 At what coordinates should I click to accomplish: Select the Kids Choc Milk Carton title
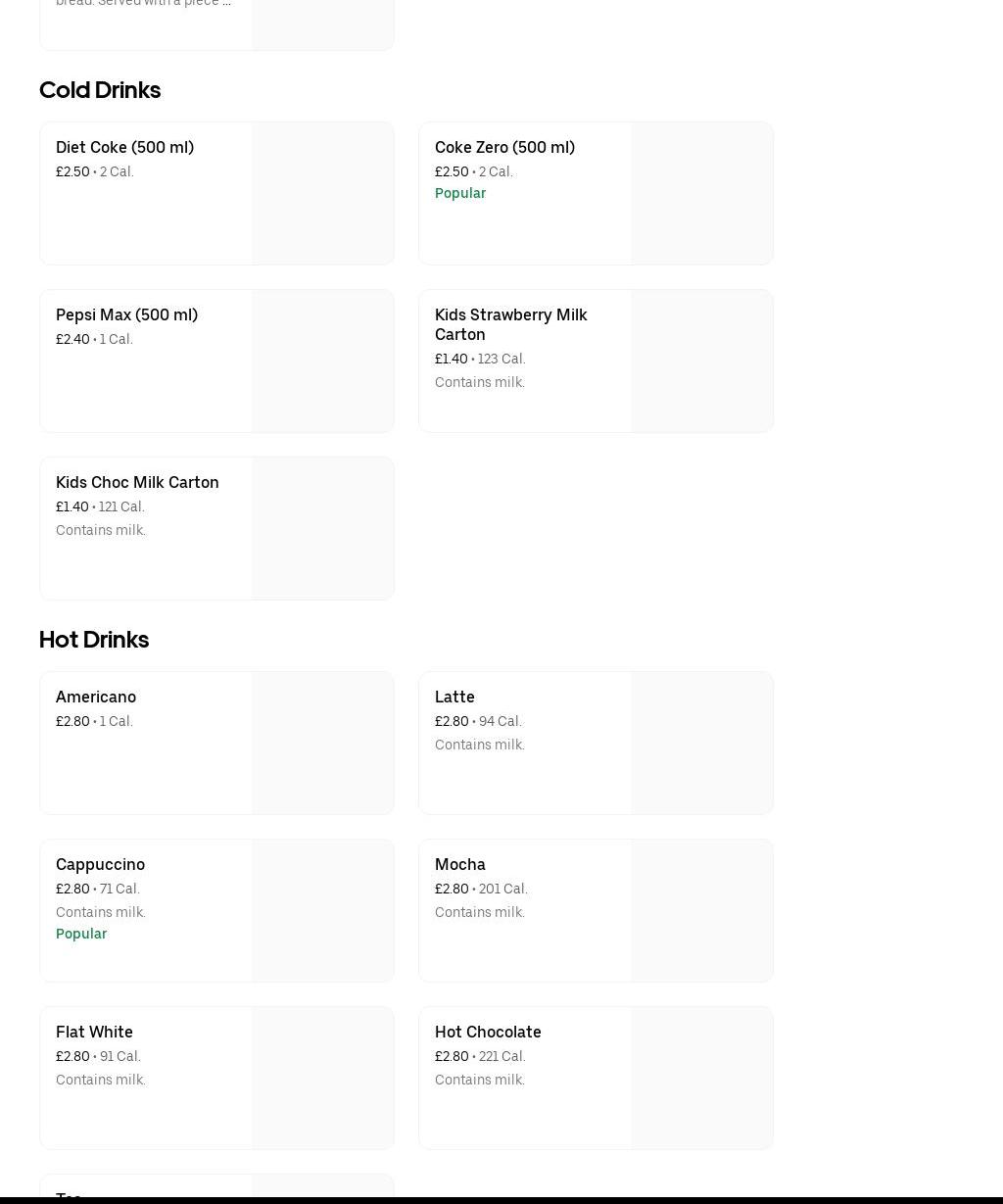click(x=137, y=482)
